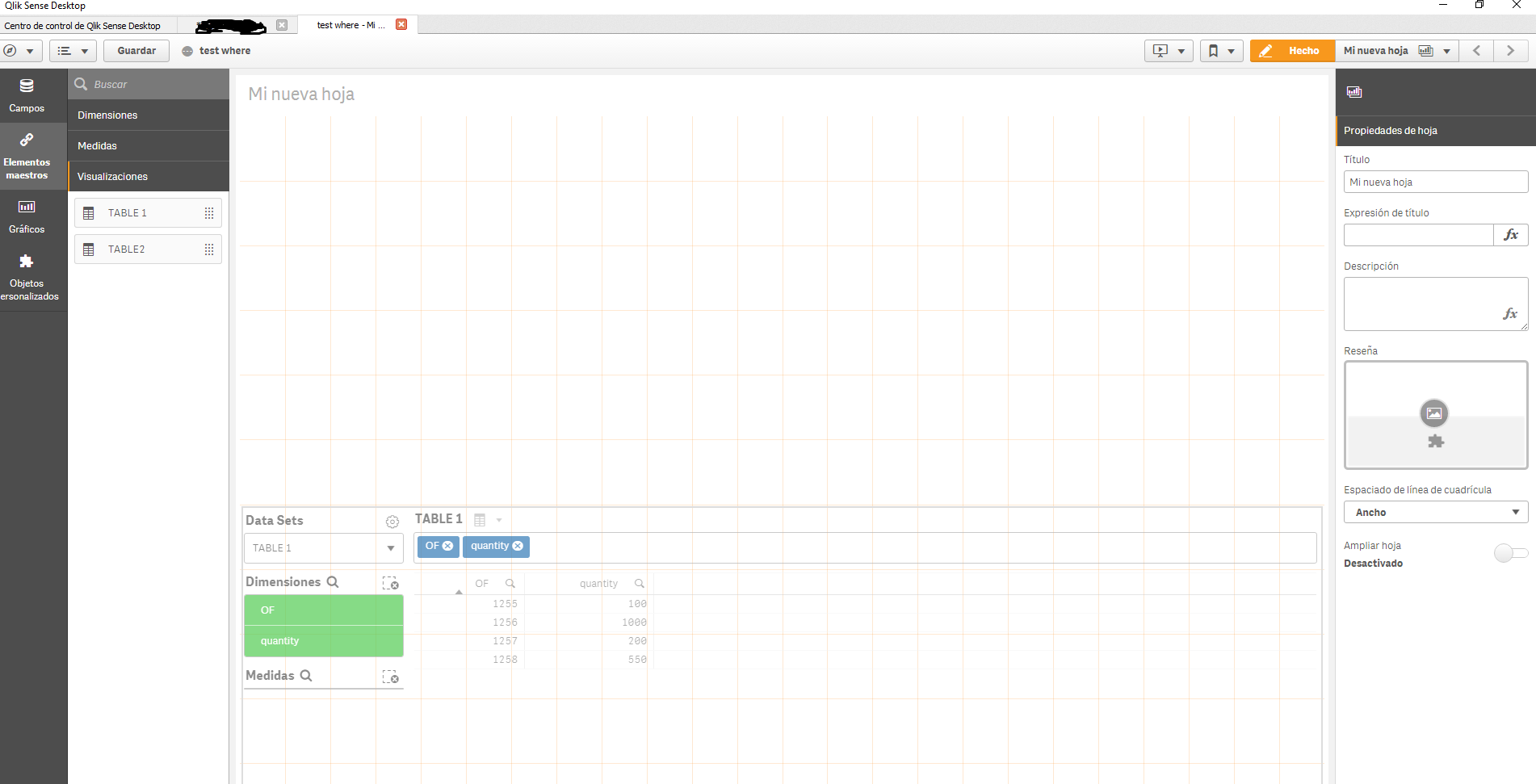This screenshot has width=1536, height=784.
Task: Click the table icon next to TABLE 1 title
Action: 480,519
